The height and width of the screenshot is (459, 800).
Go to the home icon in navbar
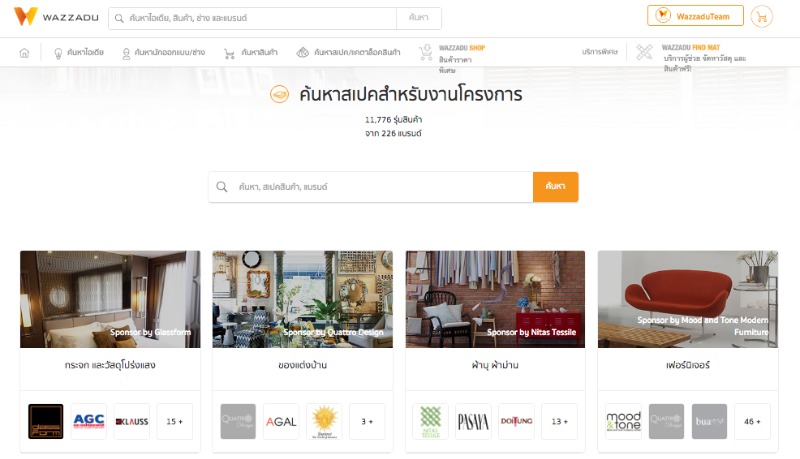tap(24, 53)
